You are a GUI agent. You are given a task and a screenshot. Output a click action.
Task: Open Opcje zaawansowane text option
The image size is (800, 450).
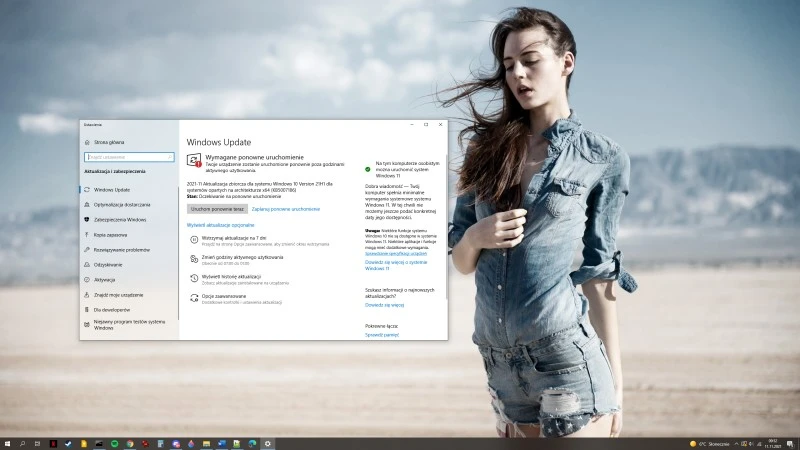point(223,296)
